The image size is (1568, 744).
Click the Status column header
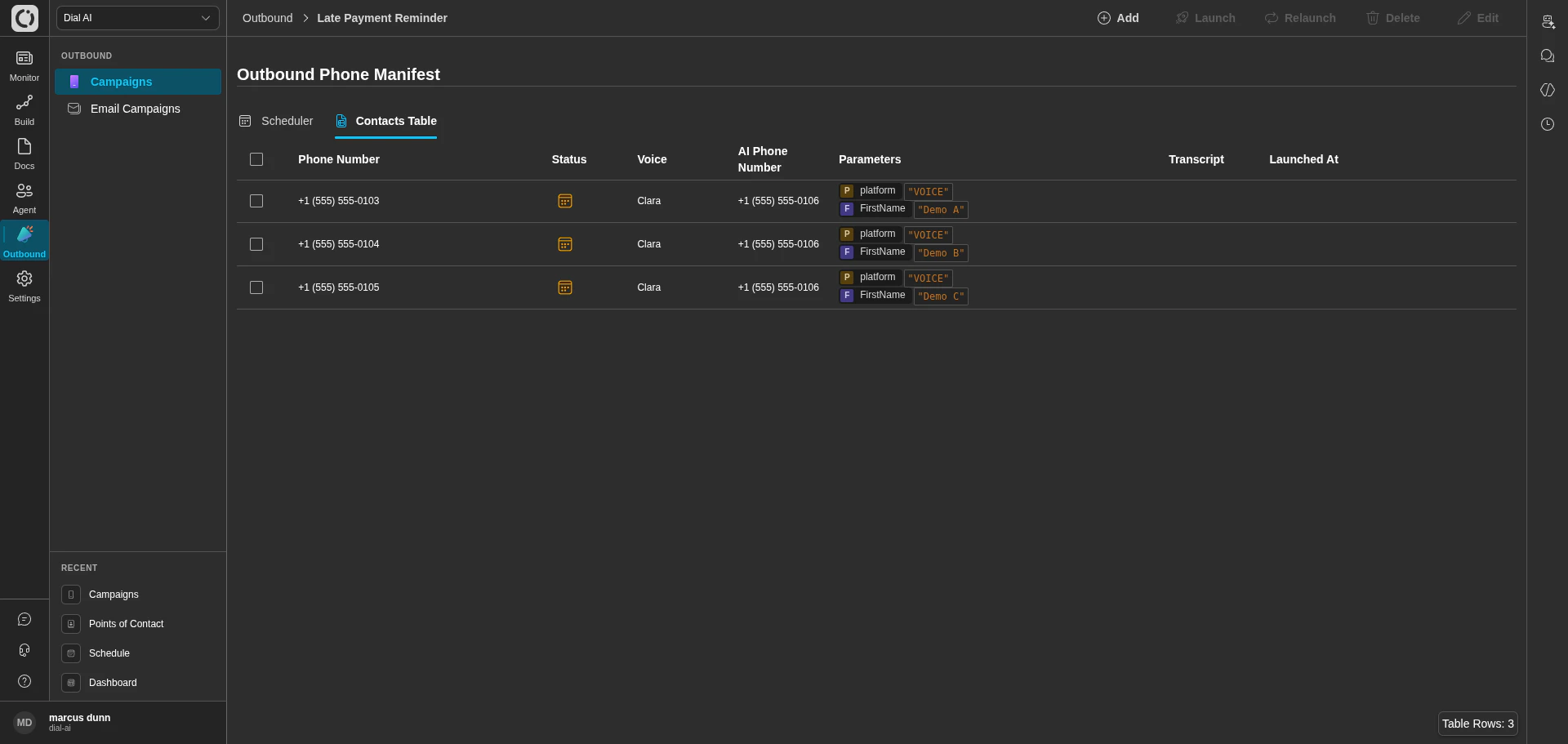pyautogui.click(x=569, y=159)
